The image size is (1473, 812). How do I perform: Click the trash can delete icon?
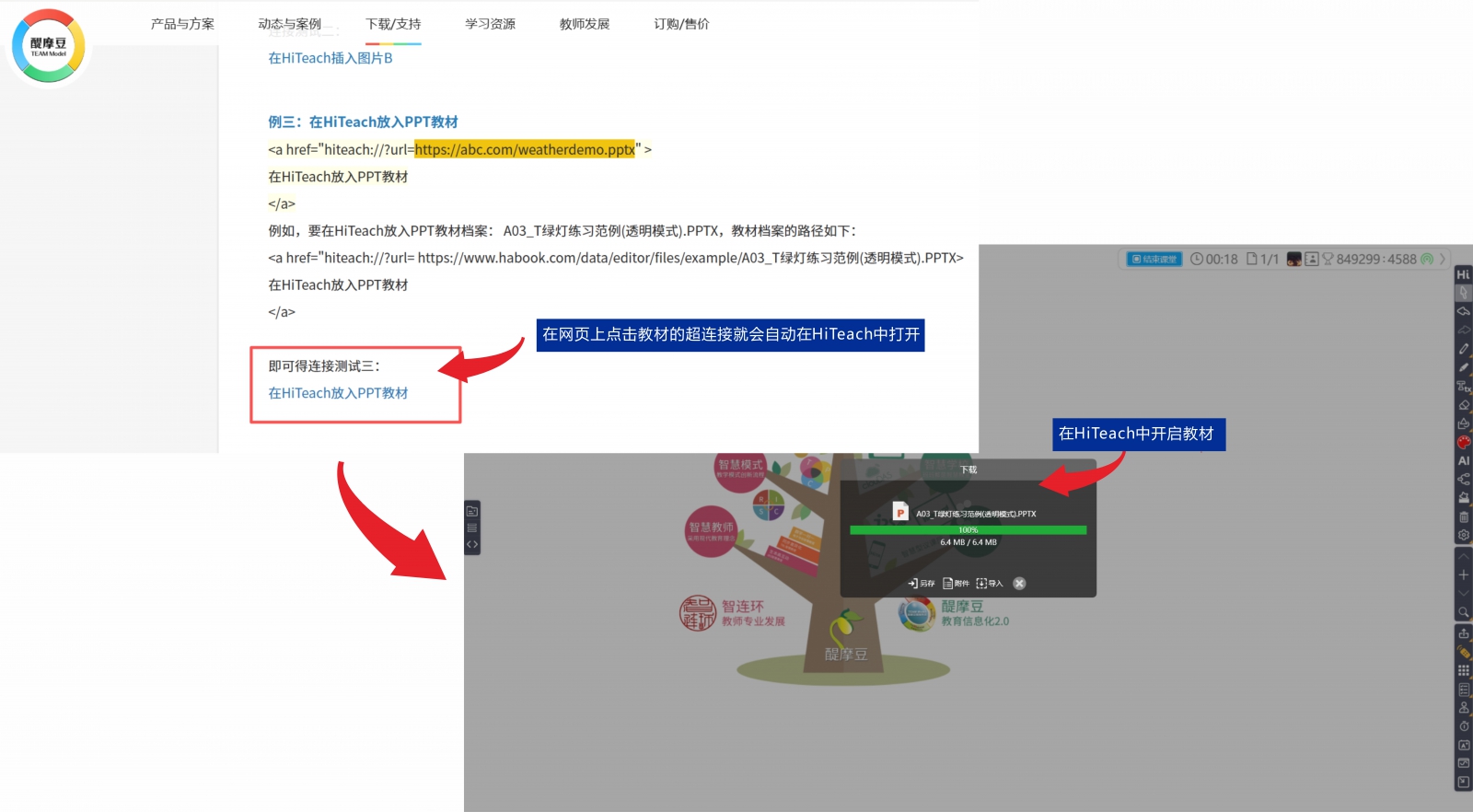pos(1463,516)
